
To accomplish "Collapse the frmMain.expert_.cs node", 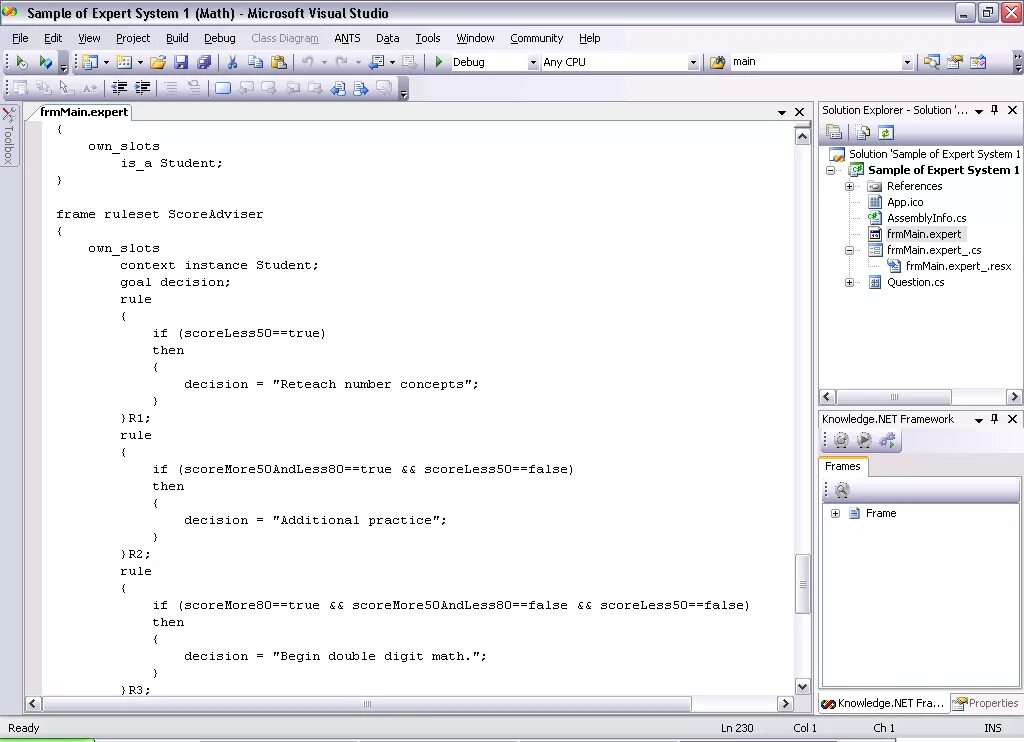I will point(849,250).
